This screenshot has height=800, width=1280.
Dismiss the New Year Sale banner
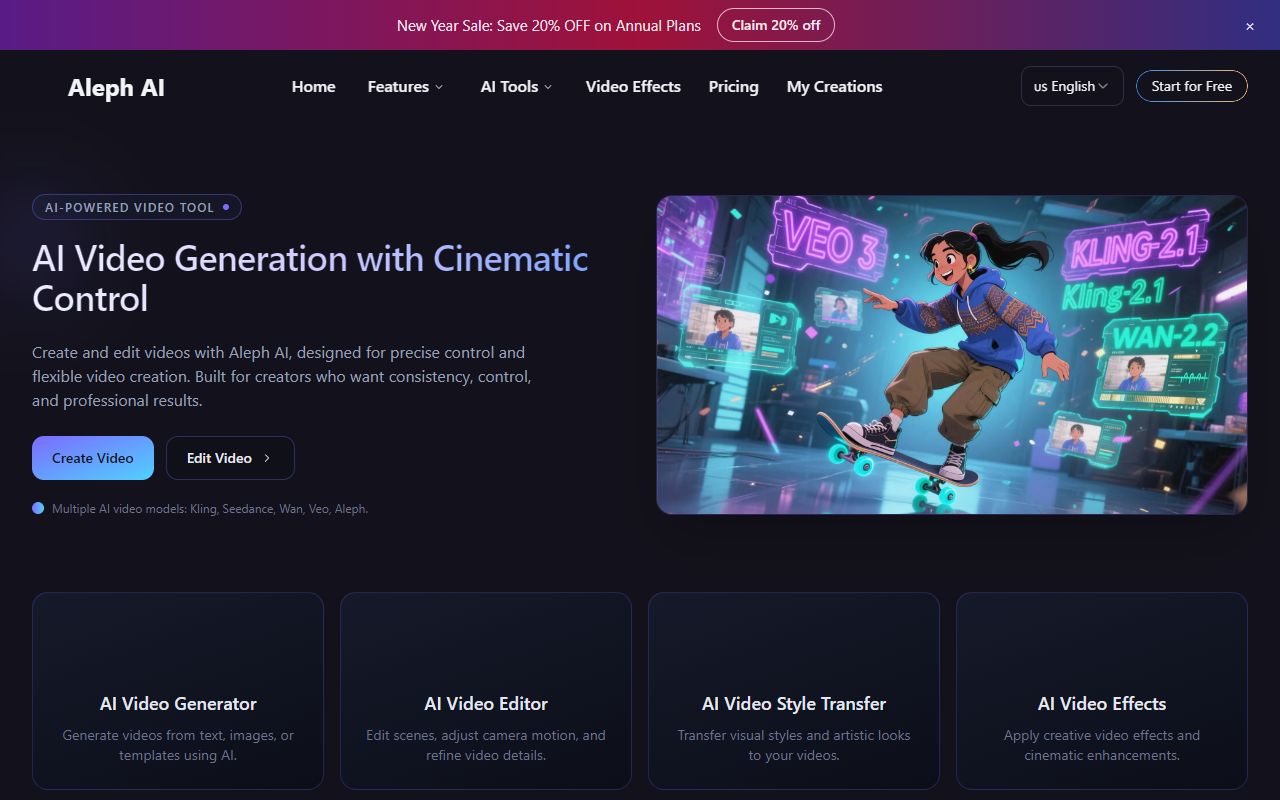pyautogui.click(x=1249, y=25)
